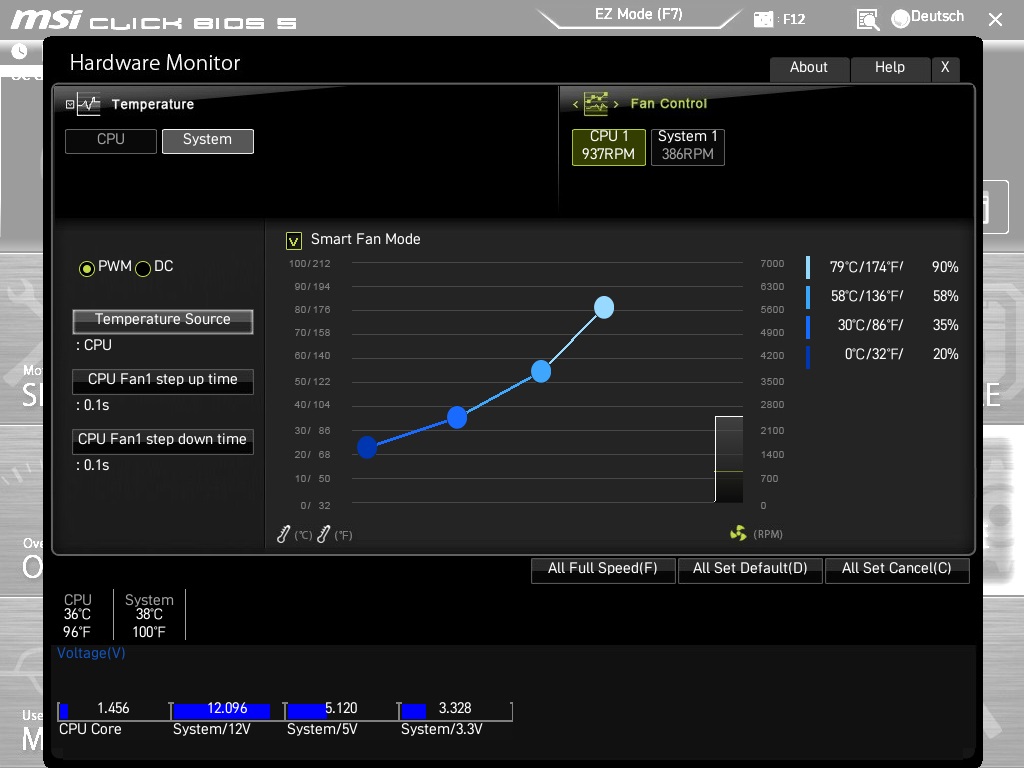
Task: Click the 79°C legend color swatch
Action: (808, 268)
